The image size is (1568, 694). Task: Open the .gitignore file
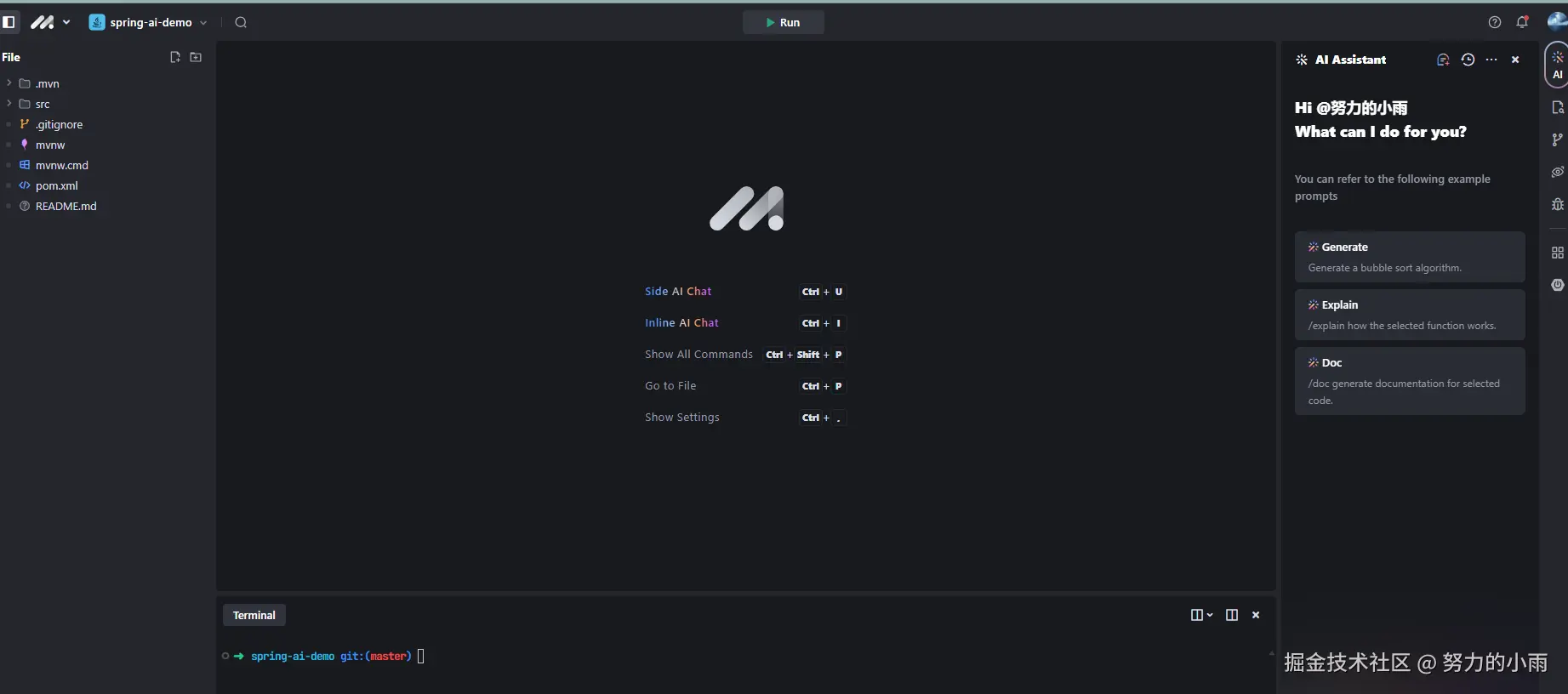[x=59, y=124]
